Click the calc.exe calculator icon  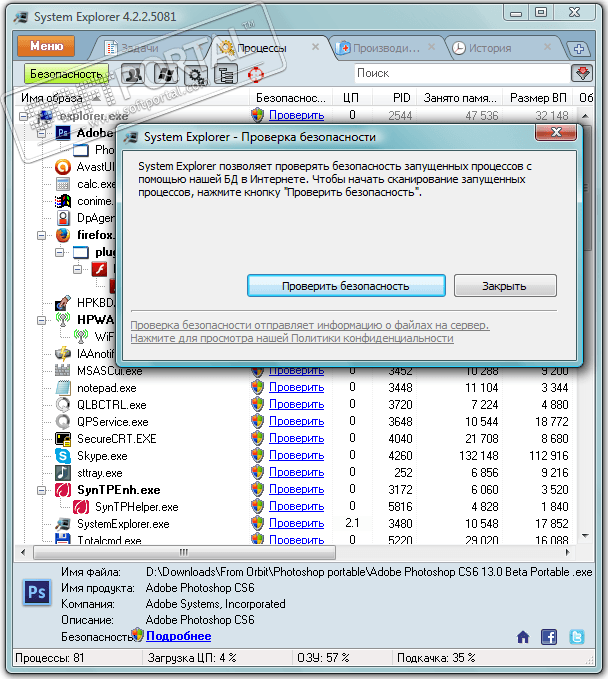63,184
